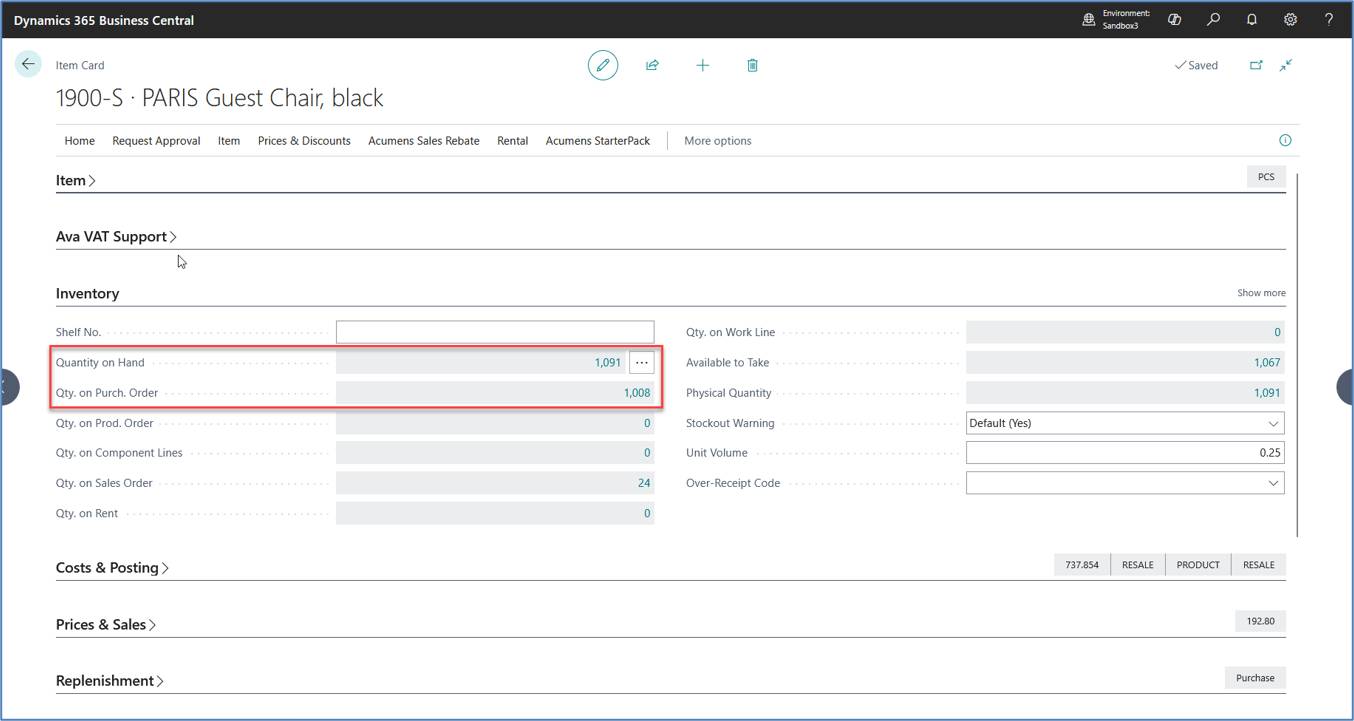Go back using the back arrow
This screenshot has width=1354, height=721.
(28, 64)
